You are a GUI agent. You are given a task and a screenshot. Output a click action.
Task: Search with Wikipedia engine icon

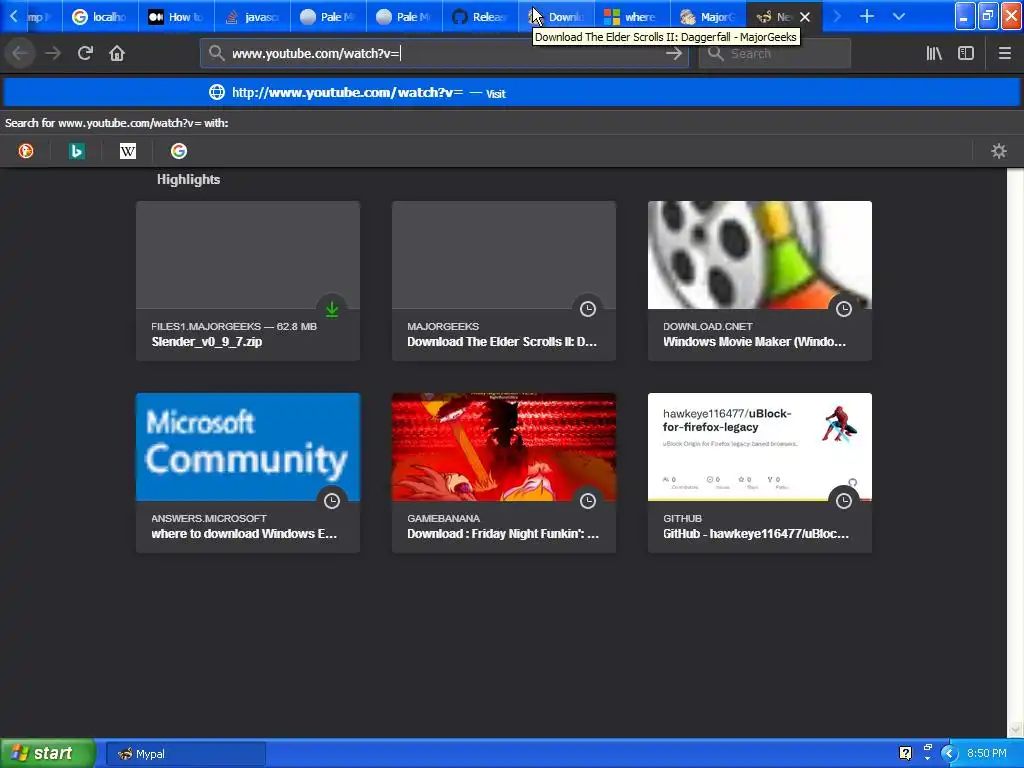[128, 152]
